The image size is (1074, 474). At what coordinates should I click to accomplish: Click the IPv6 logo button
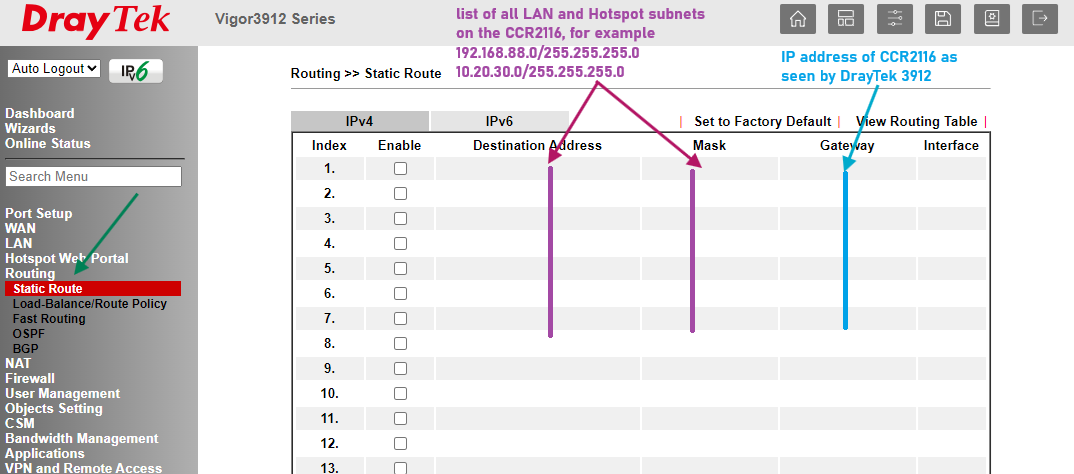tap(136, 71)
